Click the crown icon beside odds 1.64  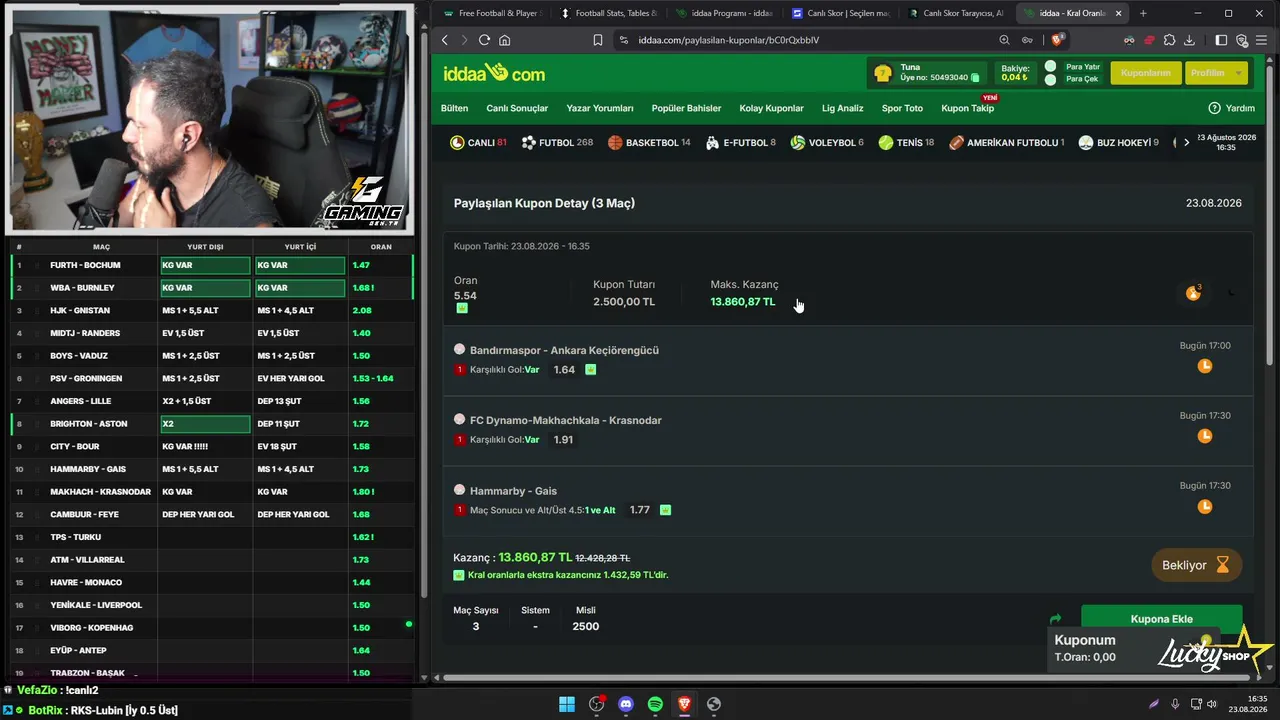coord(591,370)
